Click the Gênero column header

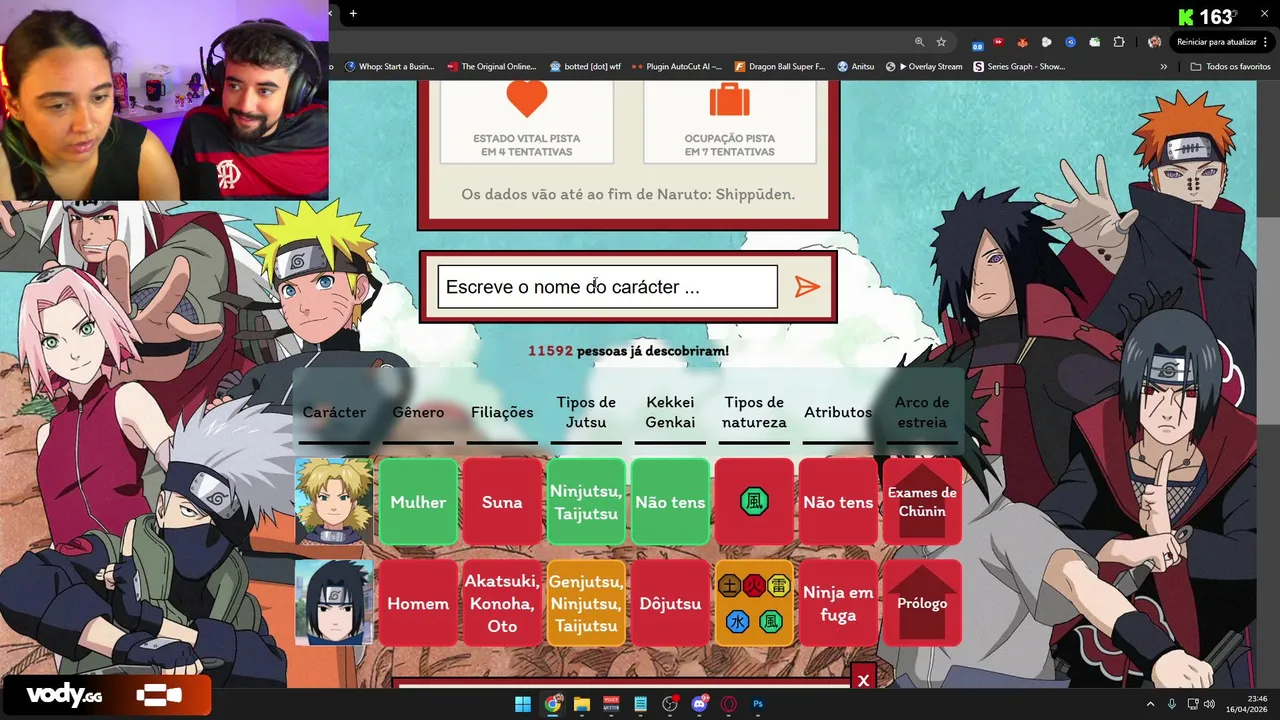(x=418, y=412)
